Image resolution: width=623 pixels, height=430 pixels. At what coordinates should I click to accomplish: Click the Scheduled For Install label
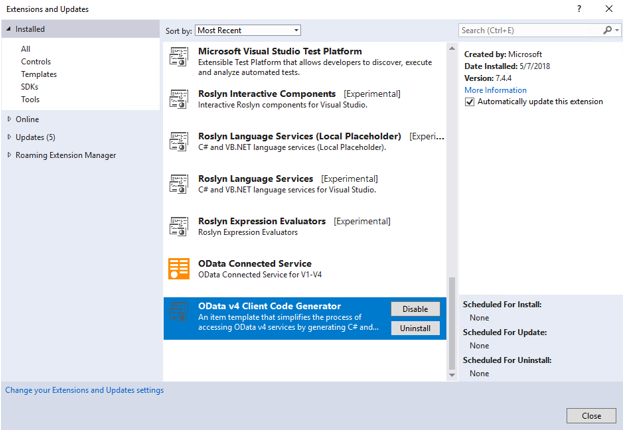502,305
